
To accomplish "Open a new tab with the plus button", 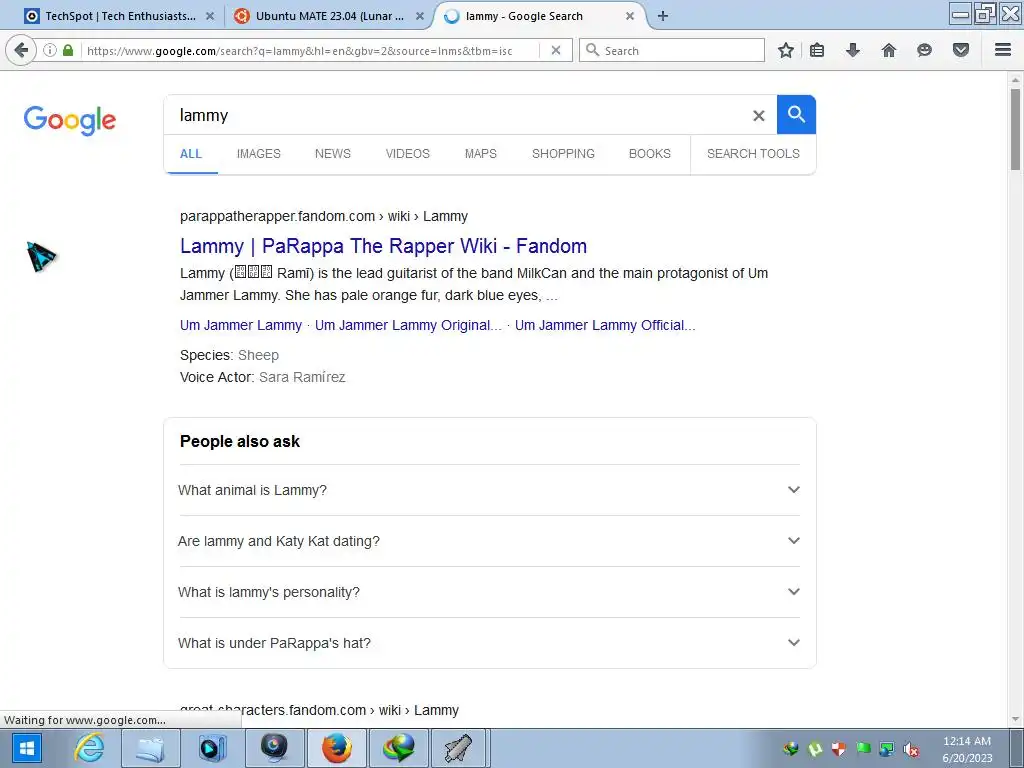I will (663, 16).
